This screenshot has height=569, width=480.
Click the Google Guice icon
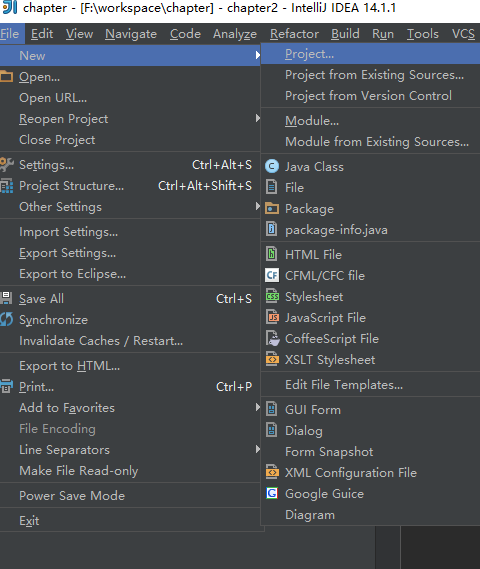coord(272,493)
